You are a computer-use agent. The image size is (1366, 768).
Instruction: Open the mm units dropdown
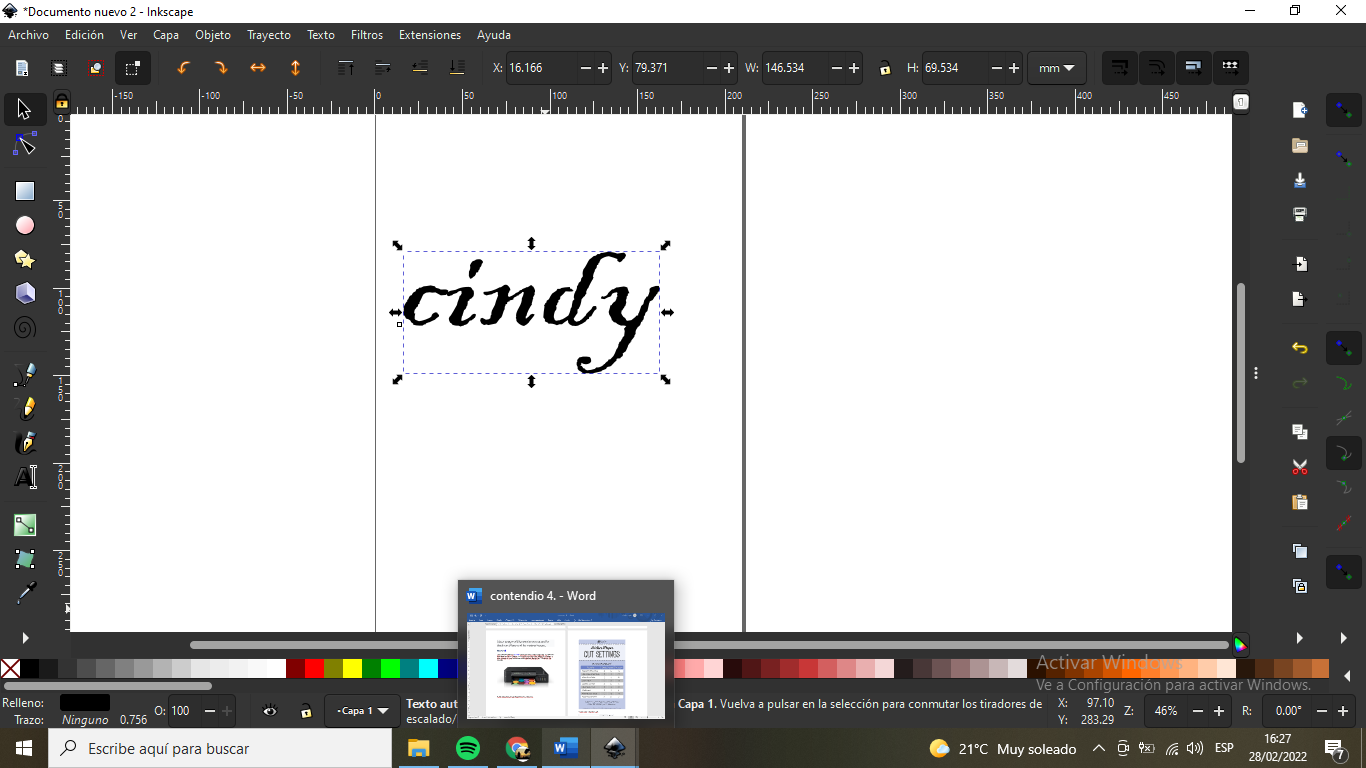[1057, 68]
